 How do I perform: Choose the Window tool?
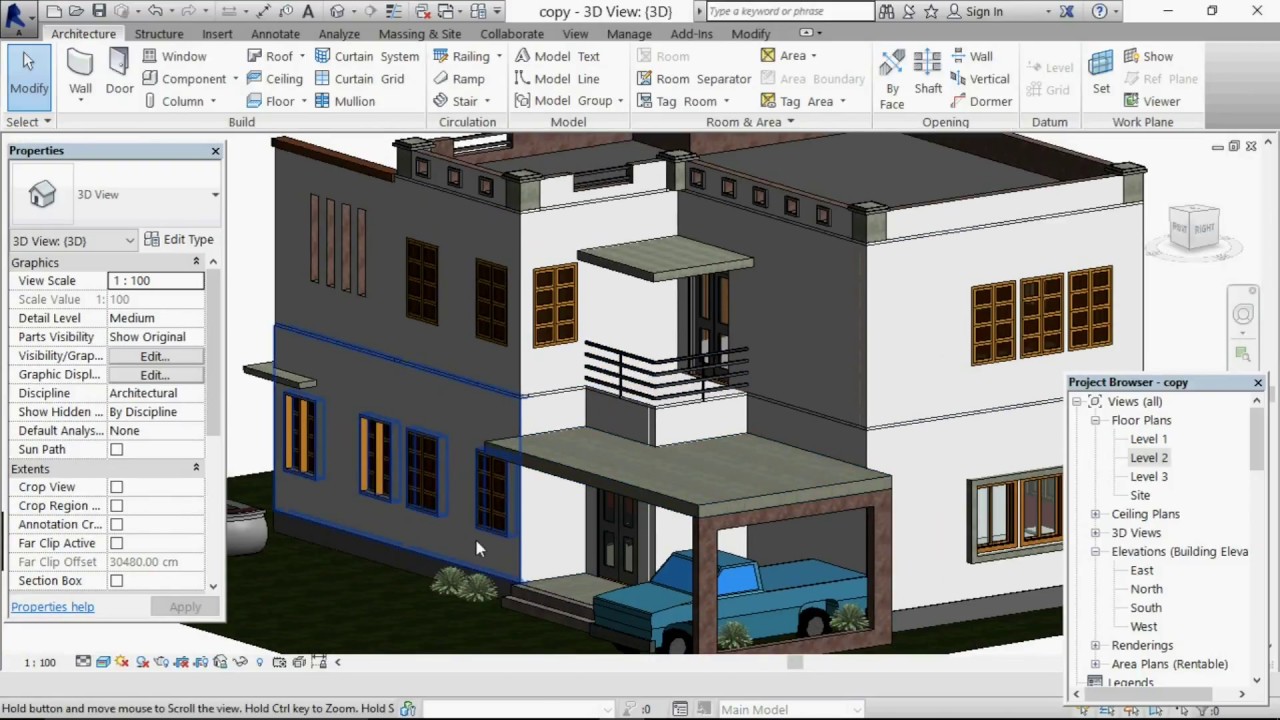pos(174,56)
